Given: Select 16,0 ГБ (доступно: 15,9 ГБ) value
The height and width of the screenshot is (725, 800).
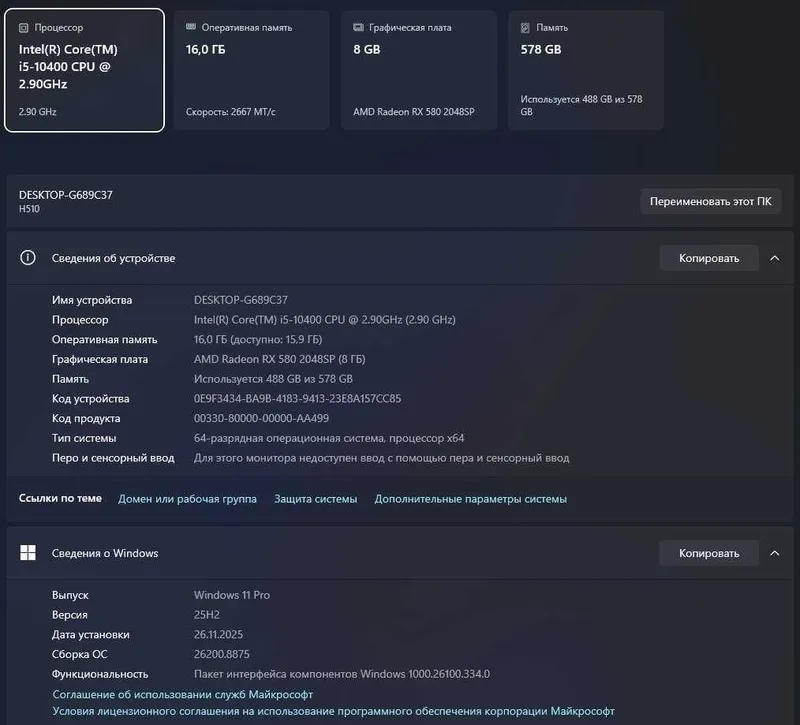Looking at the screenshot, I should pos(258,340).
